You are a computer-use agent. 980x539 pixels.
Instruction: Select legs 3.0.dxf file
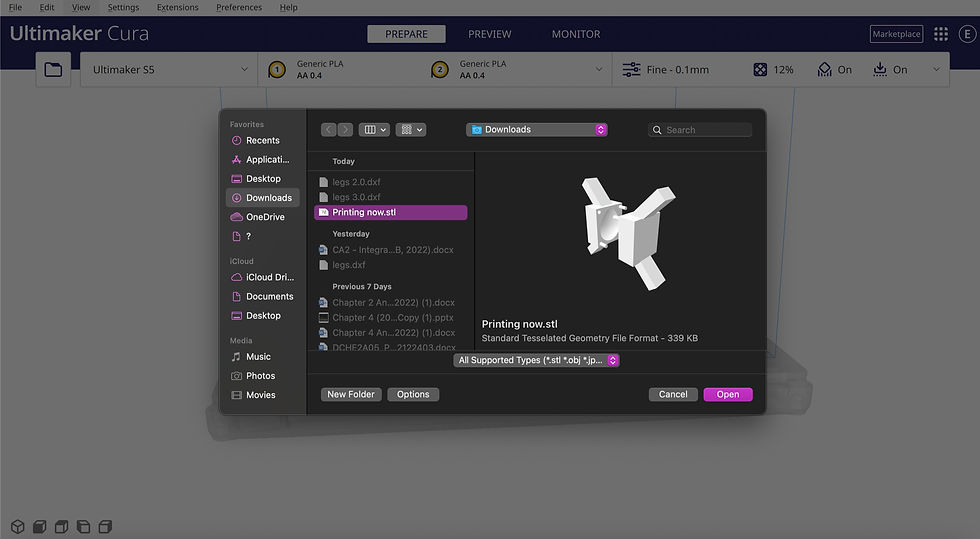391,197
